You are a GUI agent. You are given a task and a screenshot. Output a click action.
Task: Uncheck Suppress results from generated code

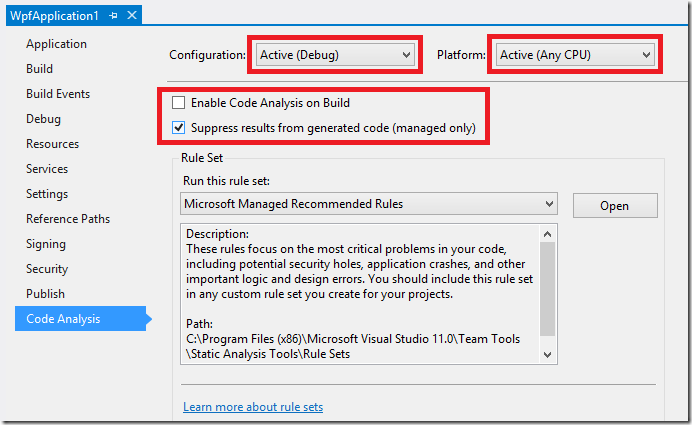[x=178, y=128]
